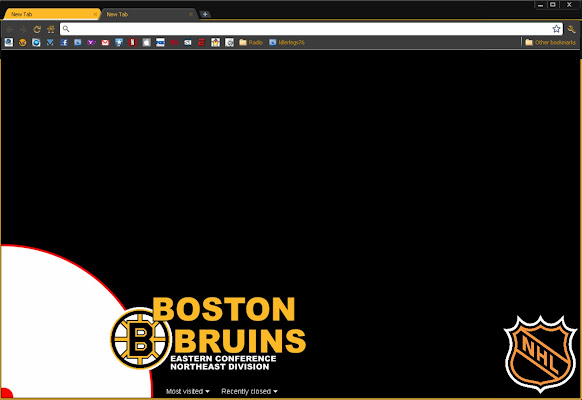Open the Facebook bookmark
The width and height of the screenshot is (582, 400).
click(x=64, y=42)
